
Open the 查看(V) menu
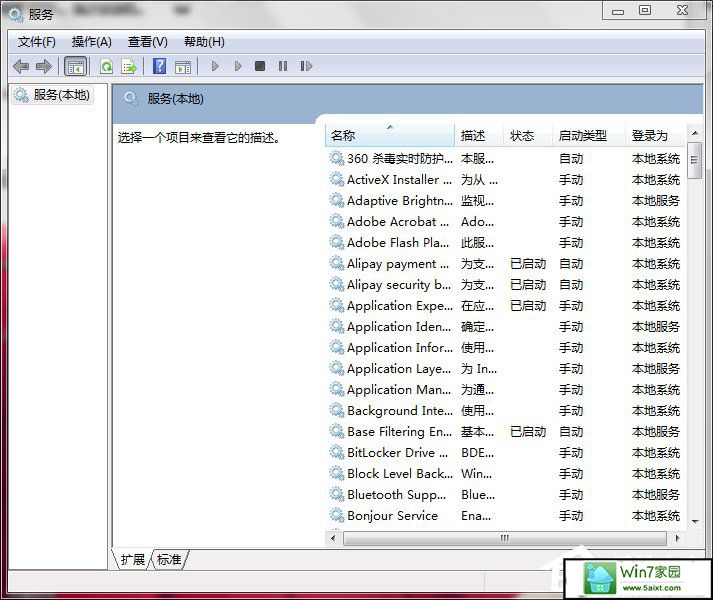(147, 42)
